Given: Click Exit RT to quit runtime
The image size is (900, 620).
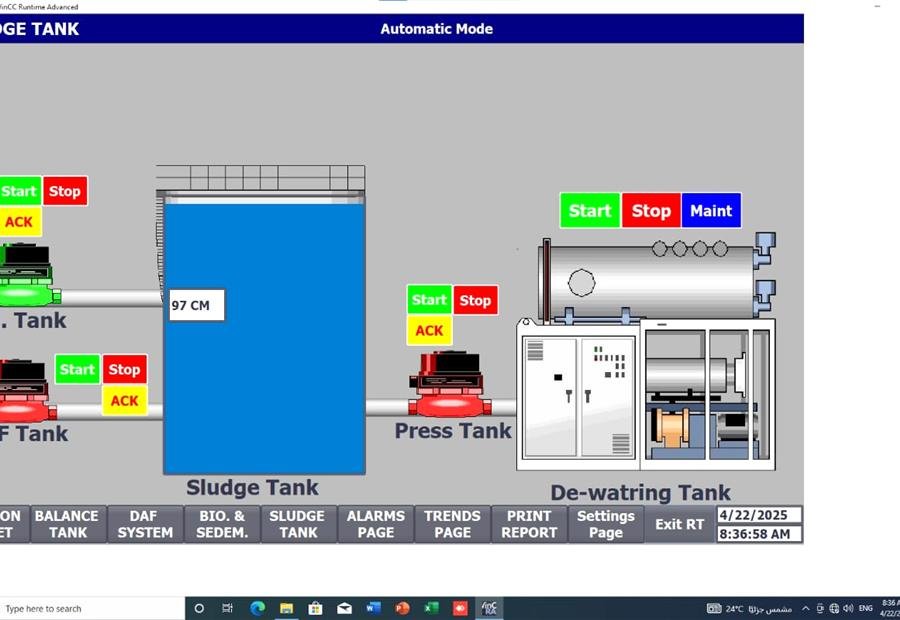Looking at the screenshot, I should 680,524.
